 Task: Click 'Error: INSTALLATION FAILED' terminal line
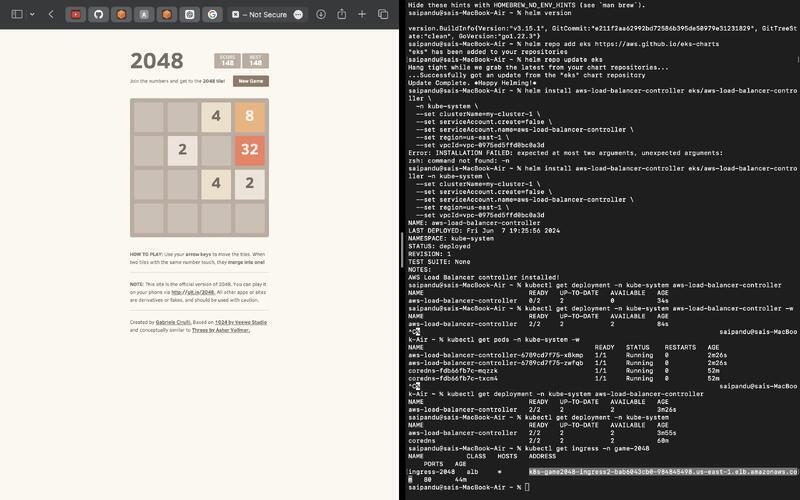565,153
